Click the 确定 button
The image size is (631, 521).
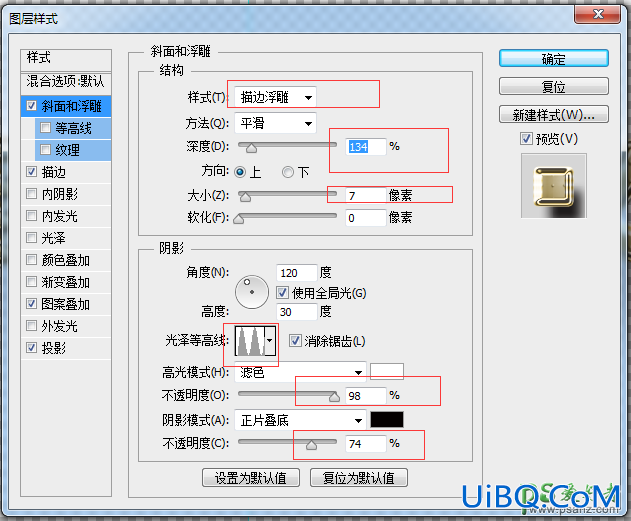pyautogui.click(x=554, y=59)
